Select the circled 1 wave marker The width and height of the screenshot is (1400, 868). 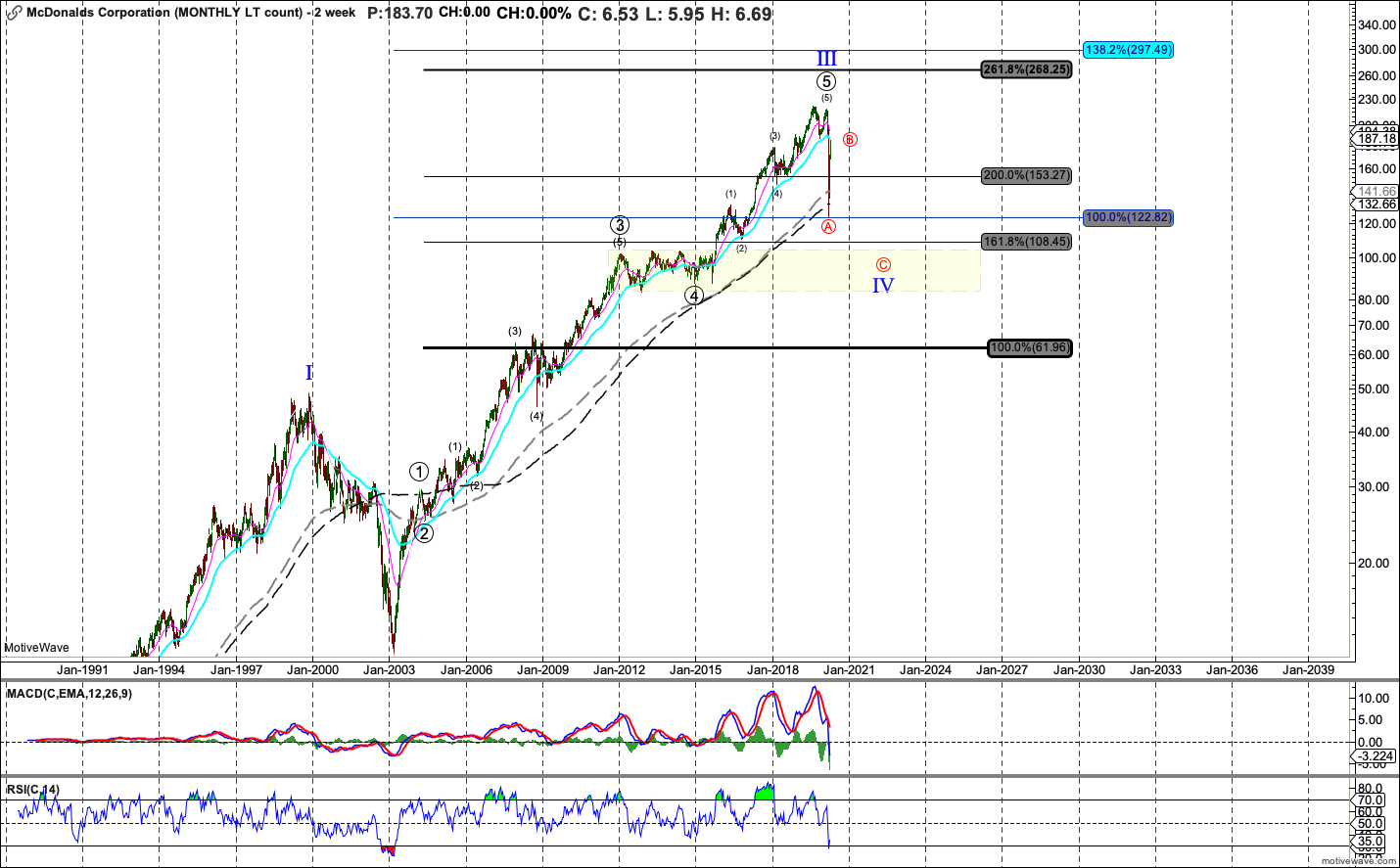click(419, 472)
